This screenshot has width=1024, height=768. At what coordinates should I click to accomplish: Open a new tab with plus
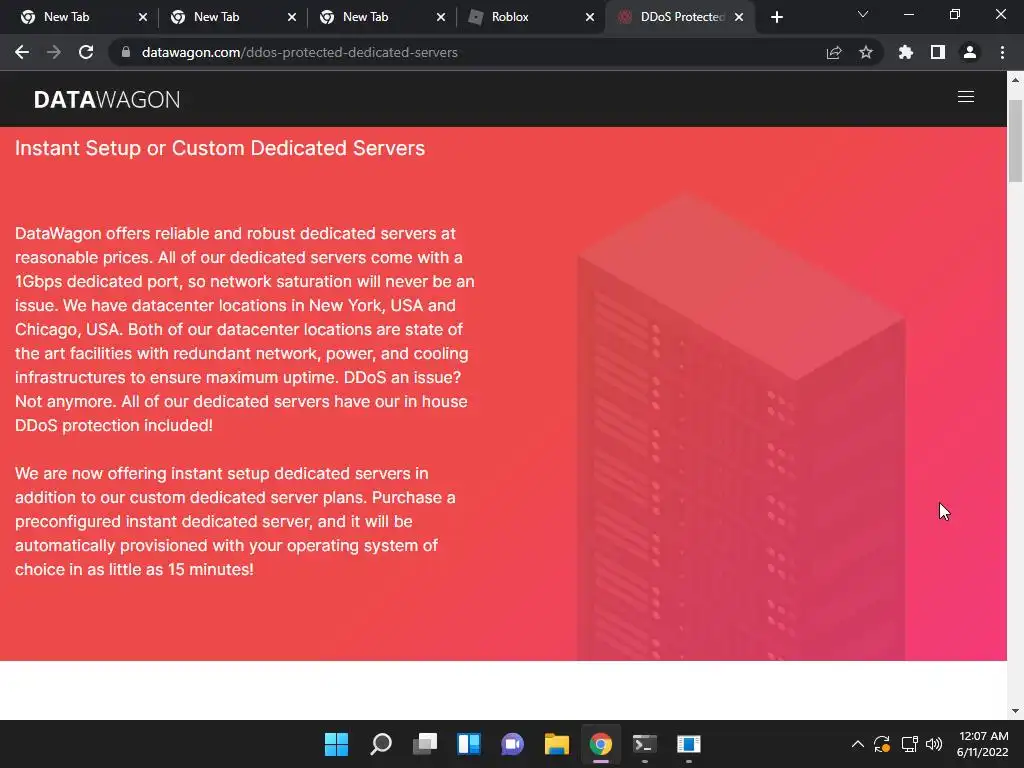pos(776,17)
